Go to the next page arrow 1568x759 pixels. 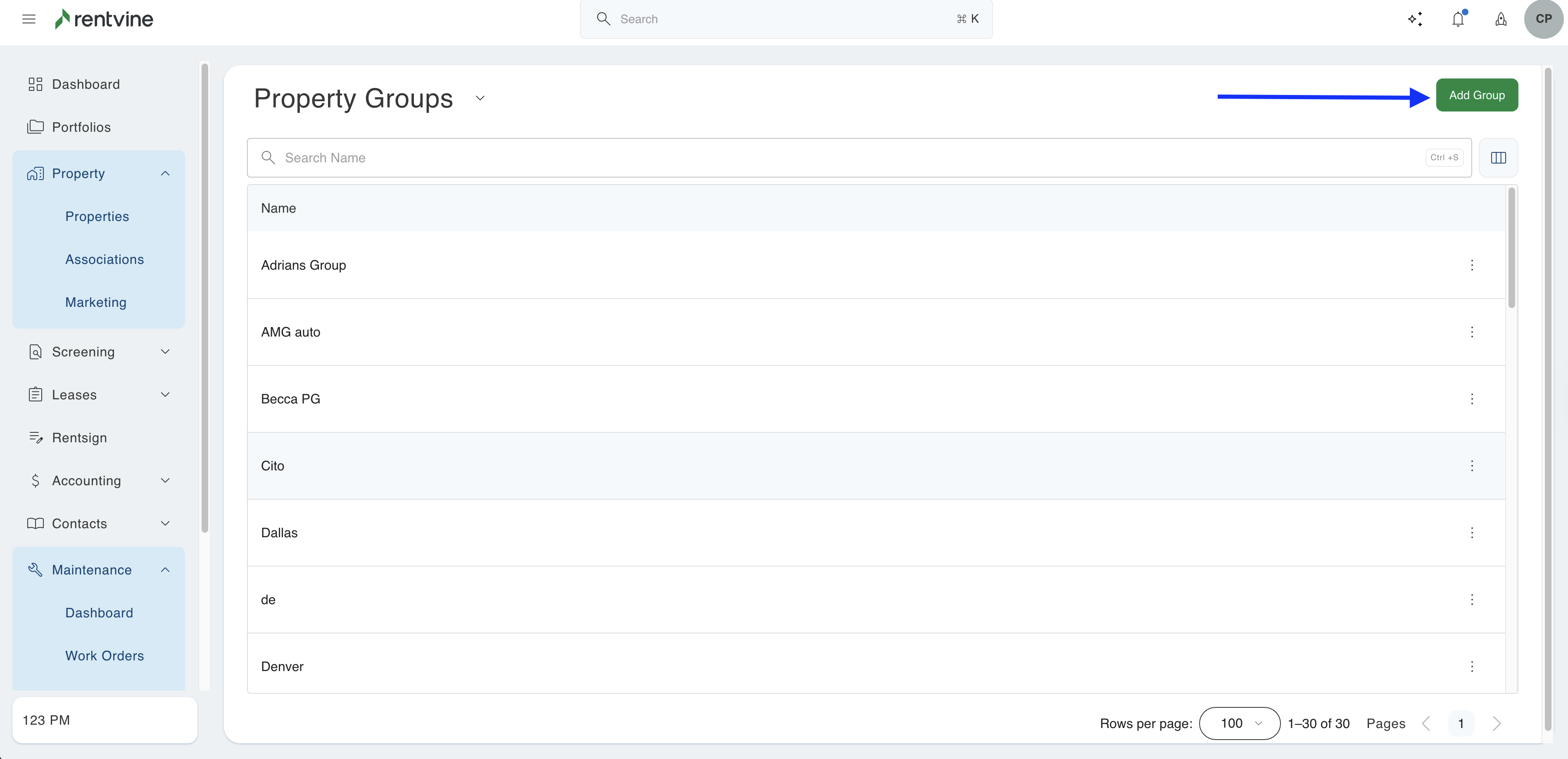[1496, 723]
